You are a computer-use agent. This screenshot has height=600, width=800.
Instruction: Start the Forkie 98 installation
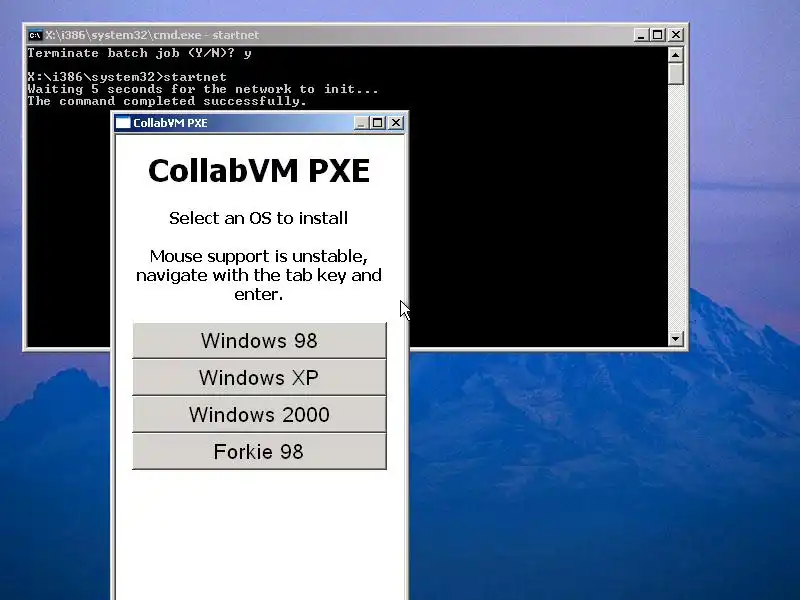[259, 452]
